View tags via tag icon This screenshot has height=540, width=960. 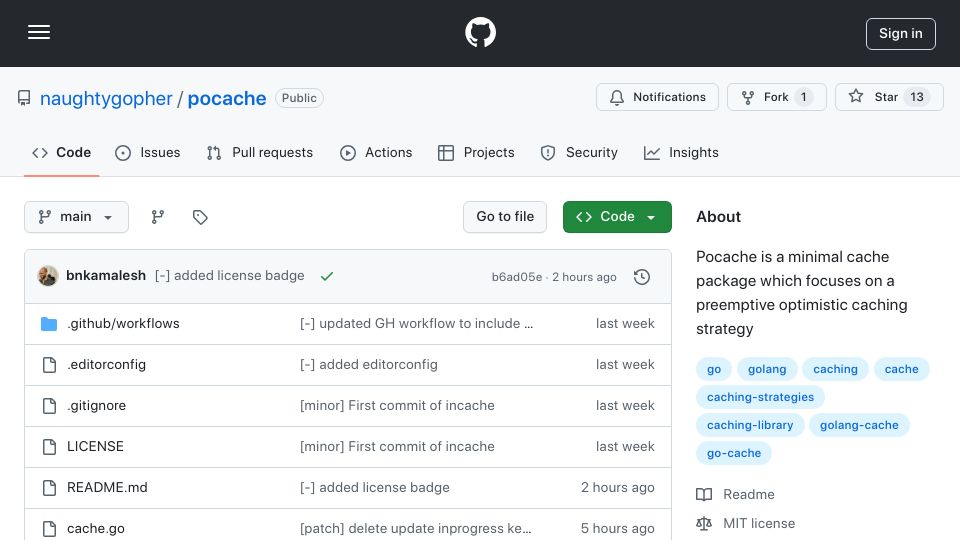pyautogui.click(x=200, y=217)
